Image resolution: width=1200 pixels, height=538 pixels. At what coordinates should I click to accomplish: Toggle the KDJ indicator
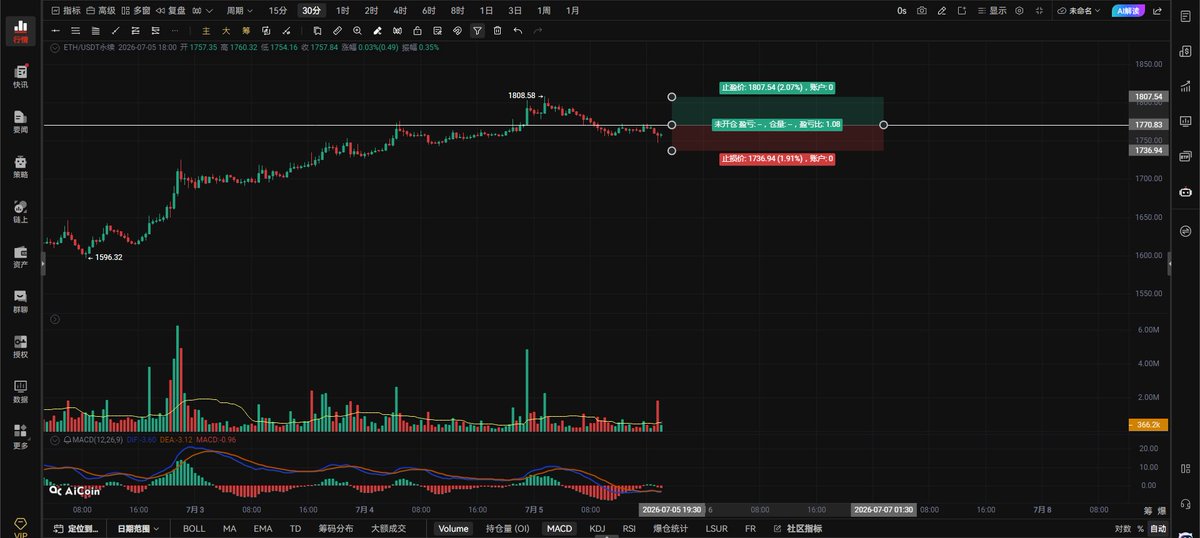[597, 528]
